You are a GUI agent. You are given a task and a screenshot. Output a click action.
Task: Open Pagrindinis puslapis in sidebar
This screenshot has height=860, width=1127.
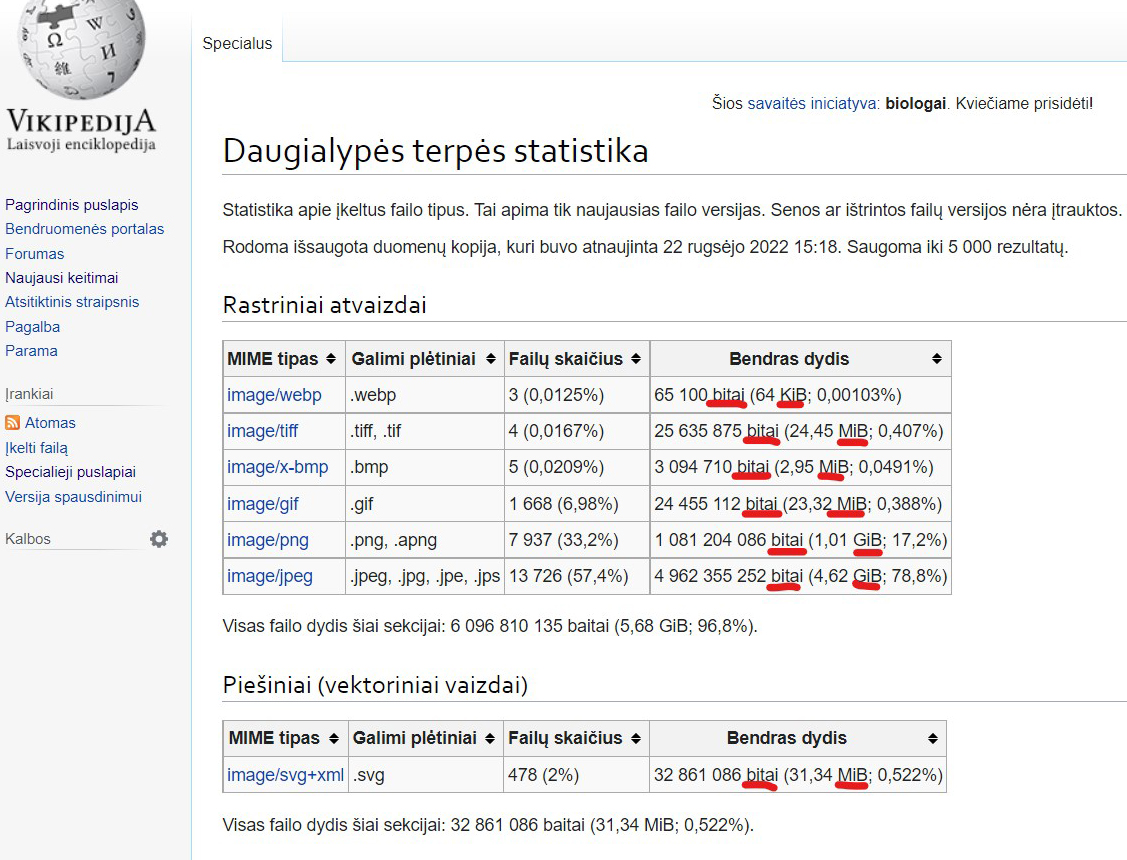pos(72,205)
